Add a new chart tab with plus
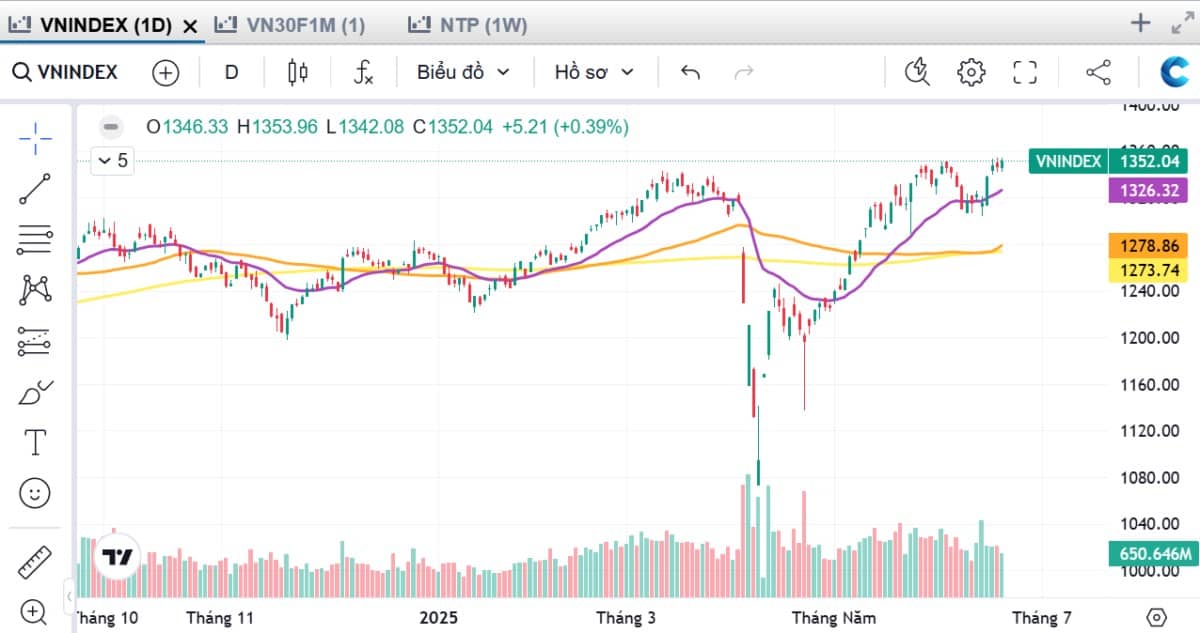The height and width of the screenshot is (633, 1200). (x=1140, y=23)
